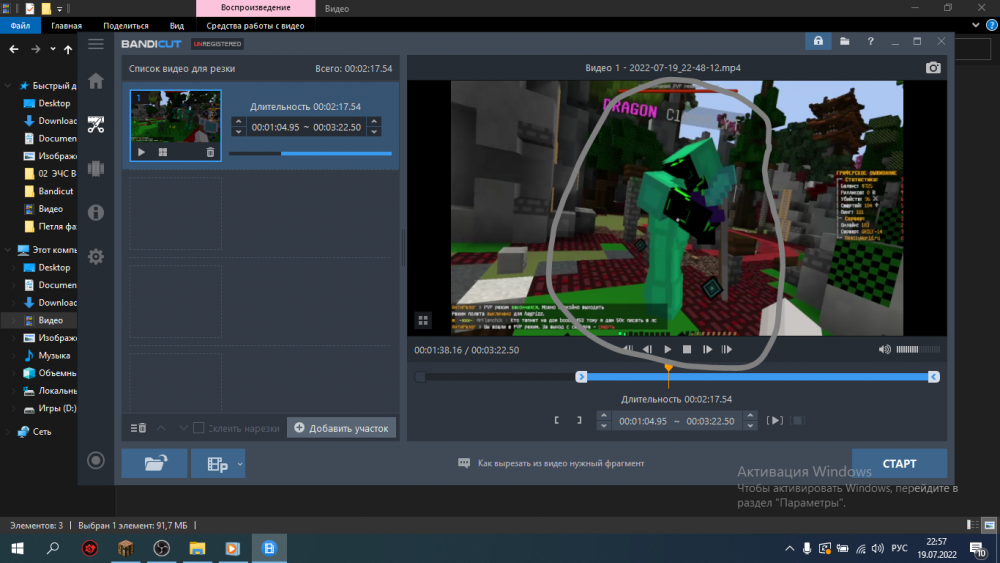This screenshot has height=563, width=1000.
Task: Open Средства работы с видео tab
Action: (x=255, y=26)
